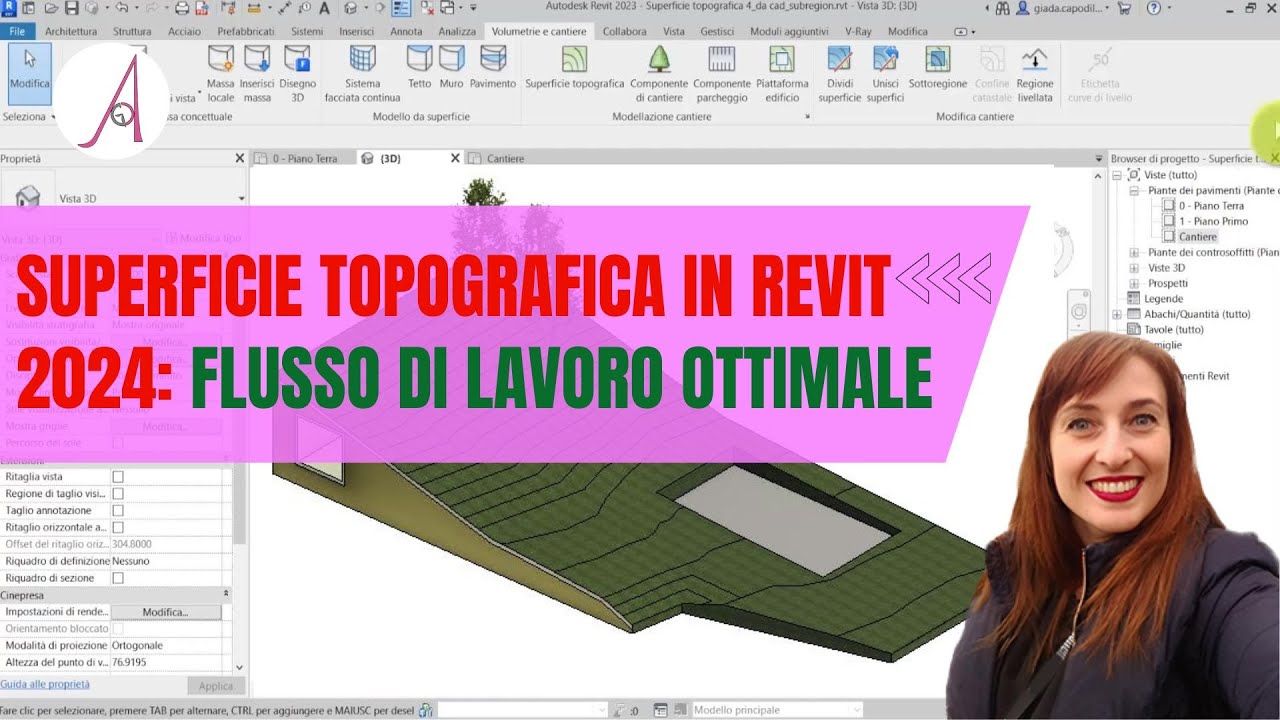Toggle Ritaglio orizzontale attivo checkbox
Screen dimensions: 1280x720
pyautogui.click(x=118, y=527)
